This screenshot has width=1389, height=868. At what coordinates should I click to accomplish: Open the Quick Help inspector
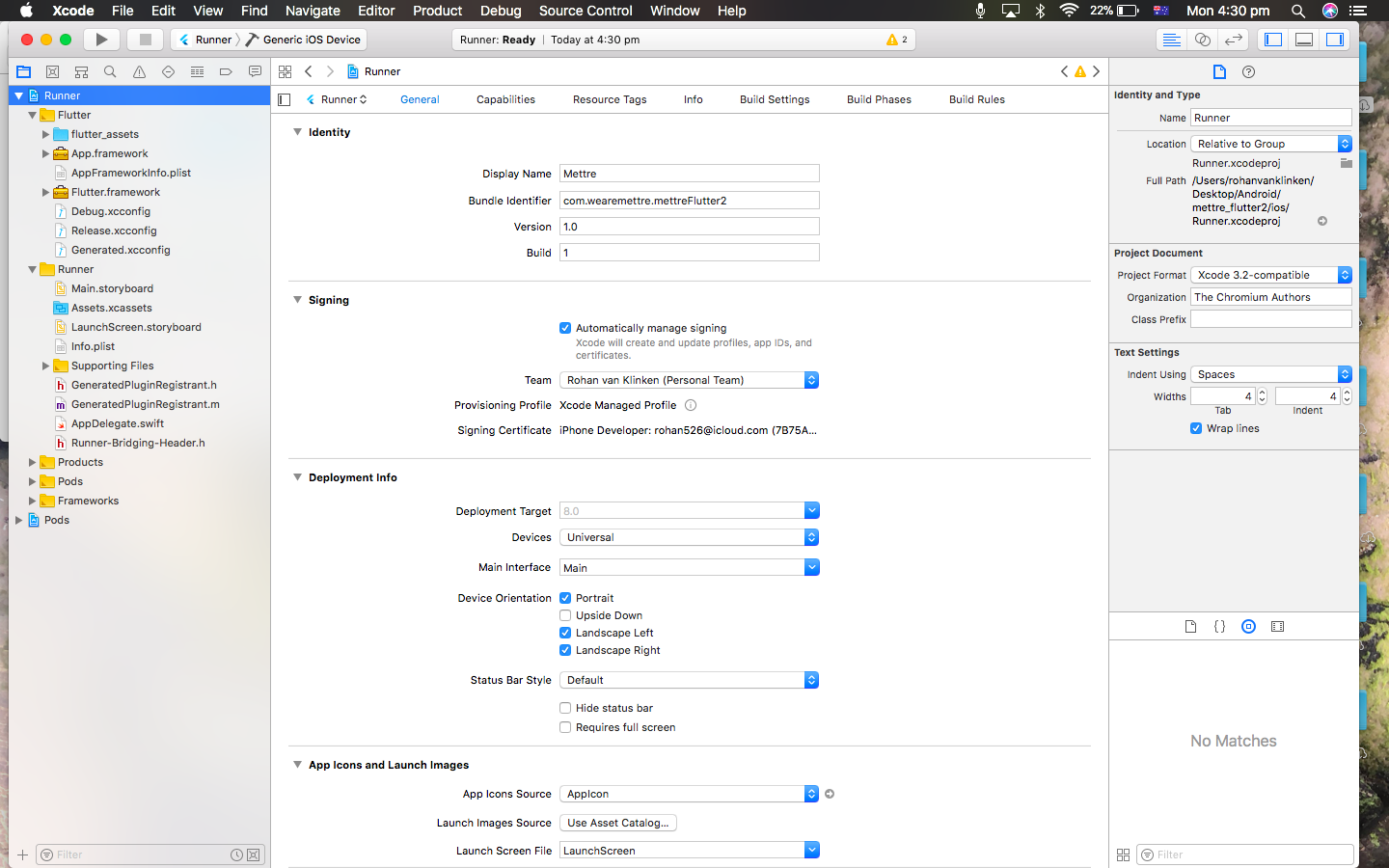[1248, 71]
